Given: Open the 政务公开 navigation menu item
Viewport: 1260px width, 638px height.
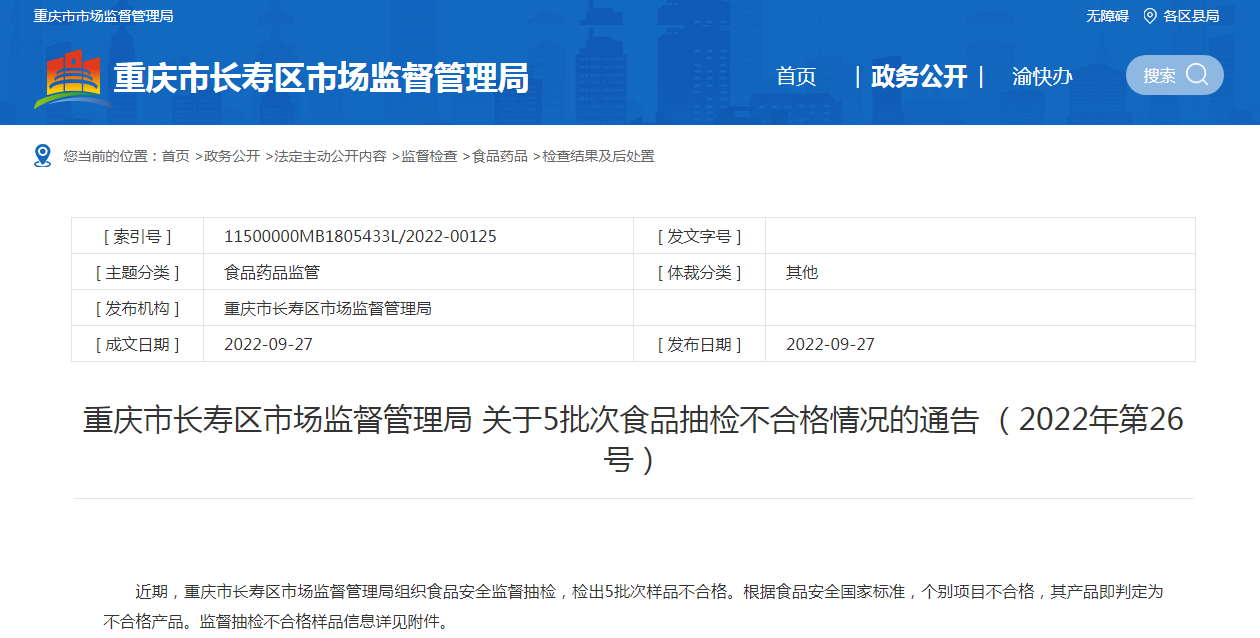Looking at the screenshot, I should click(x=919, y=76).
